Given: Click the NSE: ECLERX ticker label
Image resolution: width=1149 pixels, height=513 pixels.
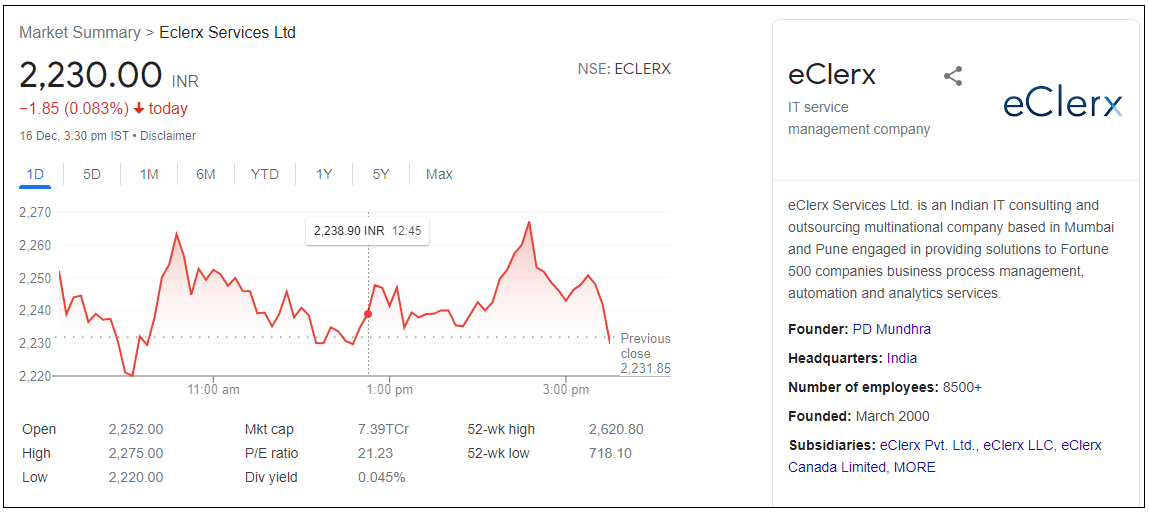Looking at the screenshot, I should [624, 69].
